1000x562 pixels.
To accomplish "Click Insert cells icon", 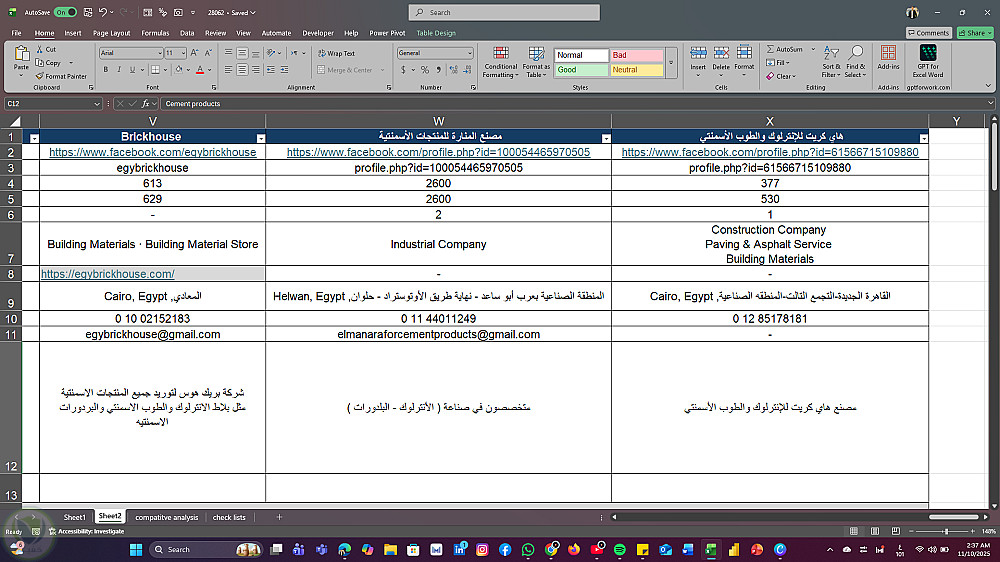I will coord(698,54).
